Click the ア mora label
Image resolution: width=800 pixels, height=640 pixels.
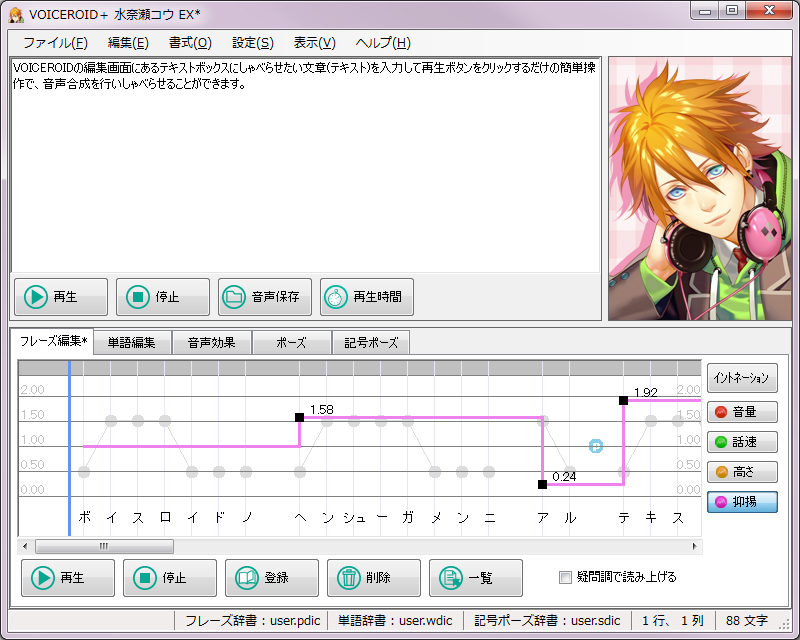[x=543, y=518]
